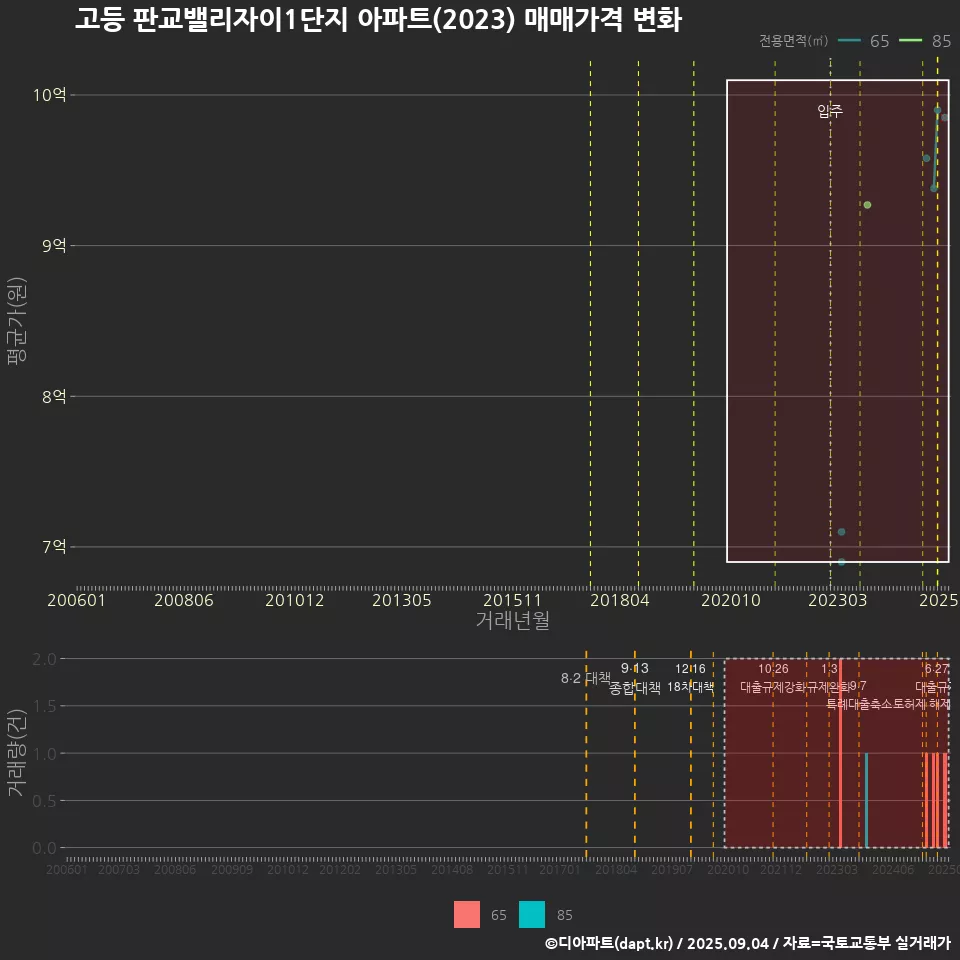Click the 8억 y-axis label
Viewport: 960px width, 960px height.
pos(54,396)
